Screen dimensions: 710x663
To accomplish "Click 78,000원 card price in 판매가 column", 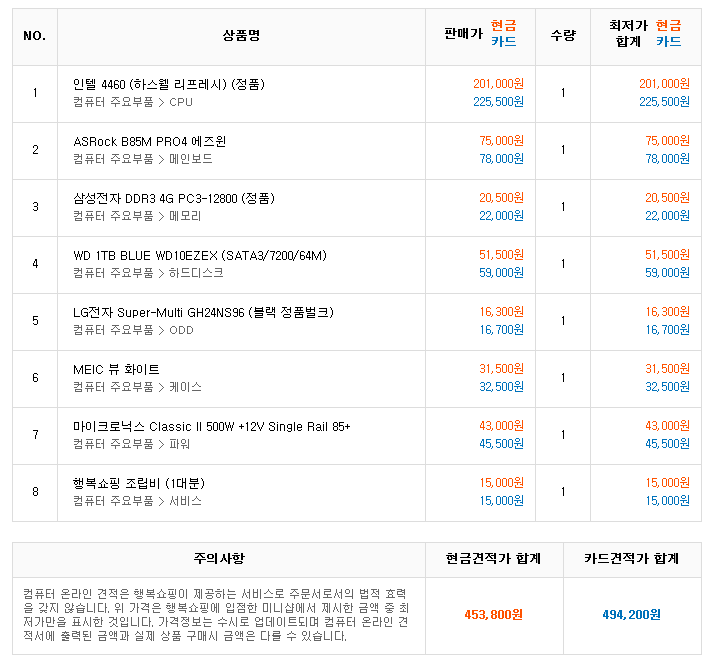I will pos(502,159).
